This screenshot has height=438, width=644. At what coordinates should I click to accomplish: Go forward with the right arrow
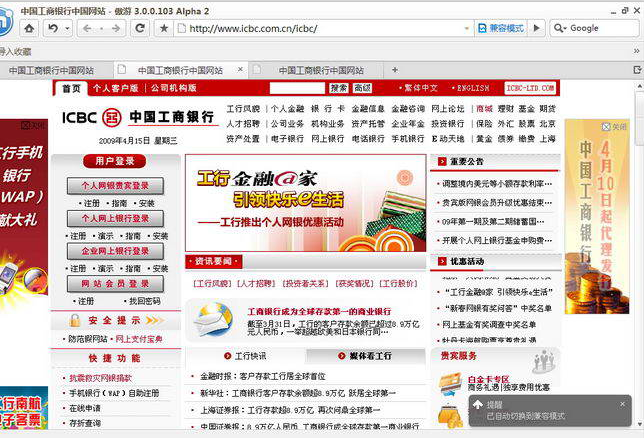click(x=116, y=28)
